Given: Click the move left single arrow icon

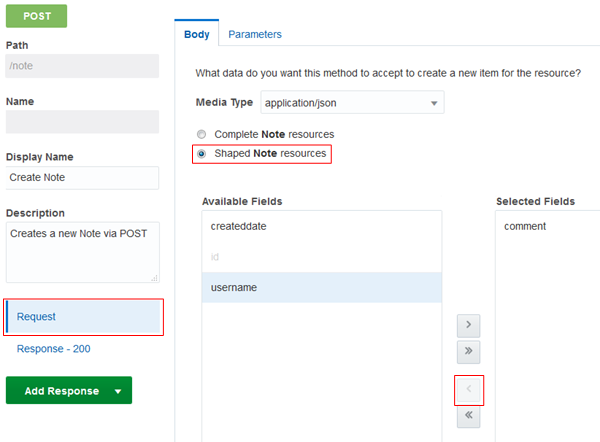Looking at the screenshot, I should click(469, 390).
